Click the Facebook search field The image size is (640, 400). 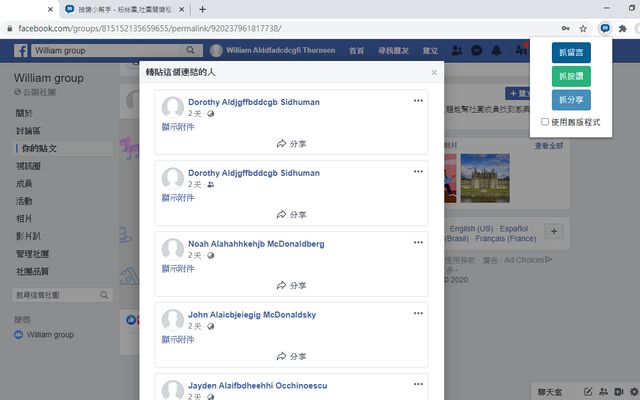(x=105, y=50)
